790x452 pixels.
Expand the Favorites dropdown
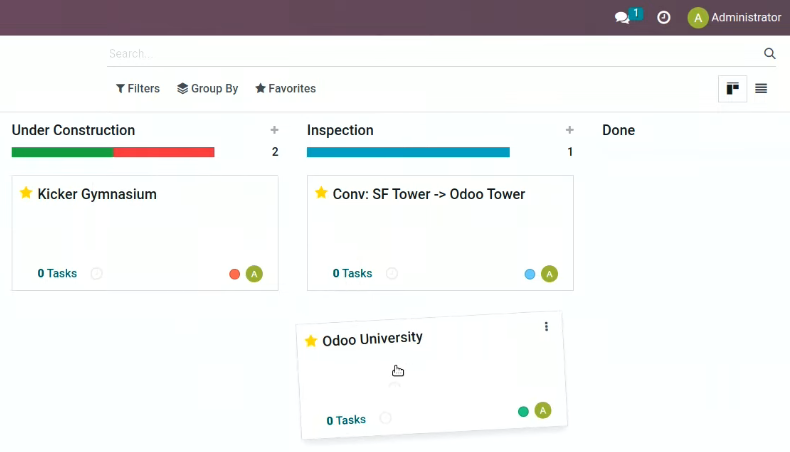point(285,89)
